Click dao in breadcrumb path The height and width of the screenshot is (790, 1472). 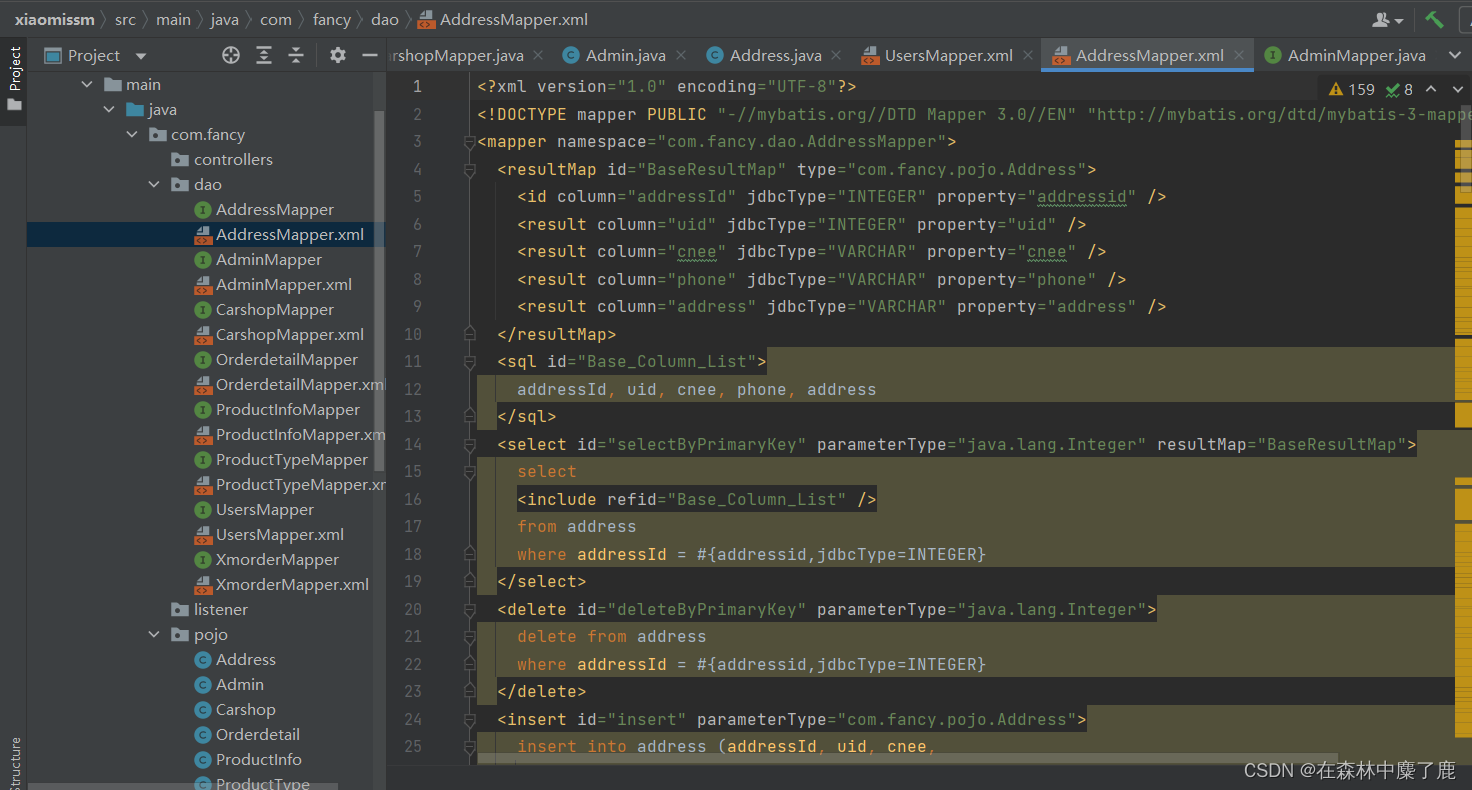385,20
